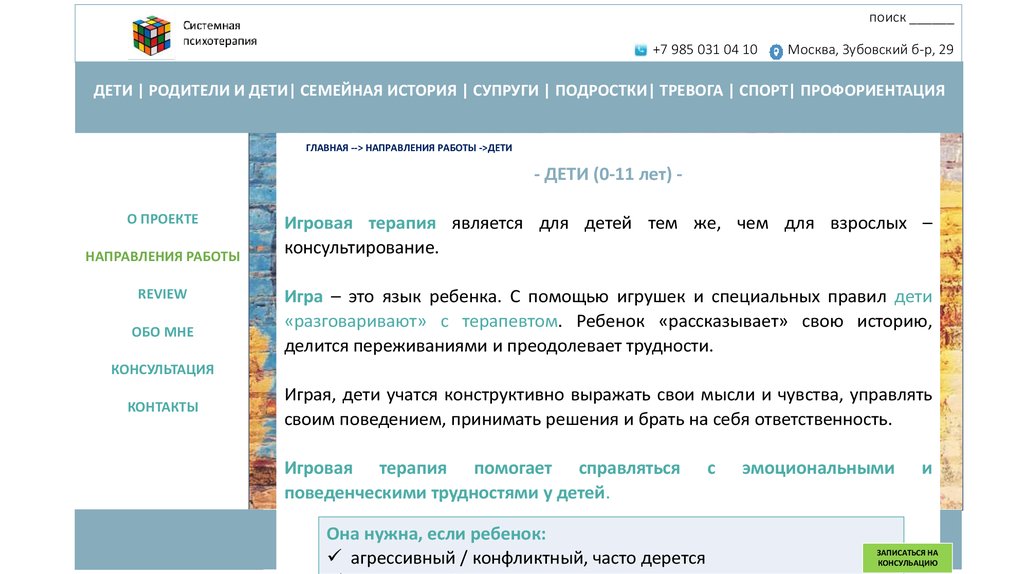Click the Системная психотерапия site title
Image resolution: width=1024 pixels, height=574 pixels.
click(219, 33)
